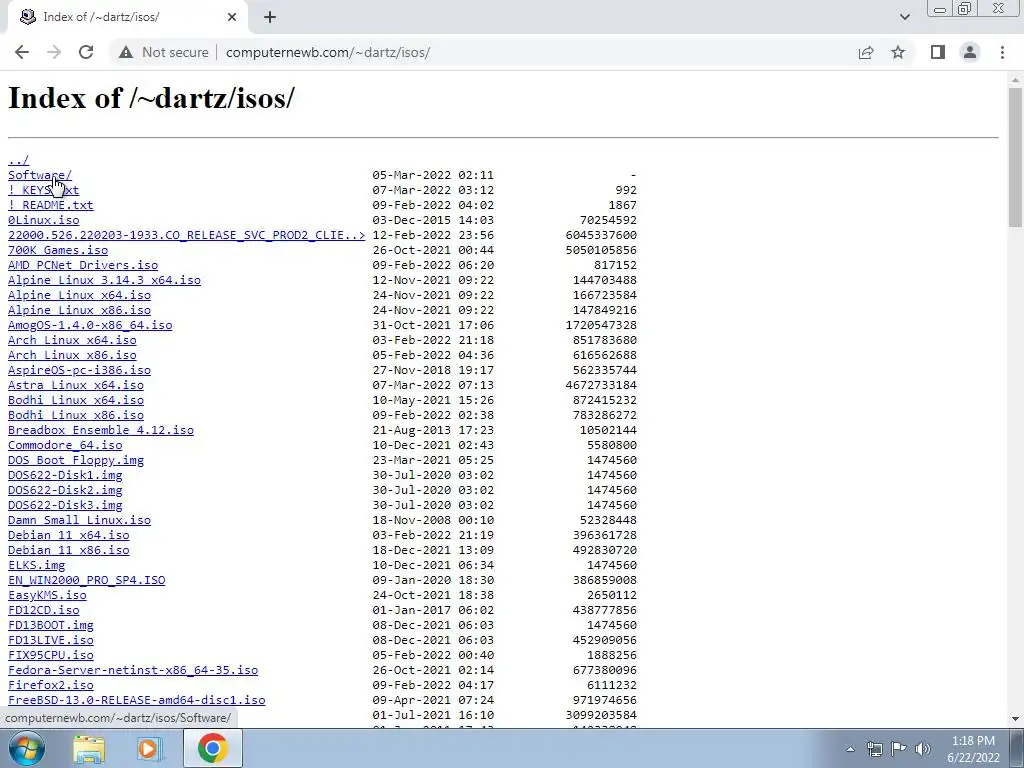Viewport: 1024px width, 768px height.
Task: Download FreeBSD-13.0-RELEASE-amd64-disc1.iso
Action: click(136, 701)
